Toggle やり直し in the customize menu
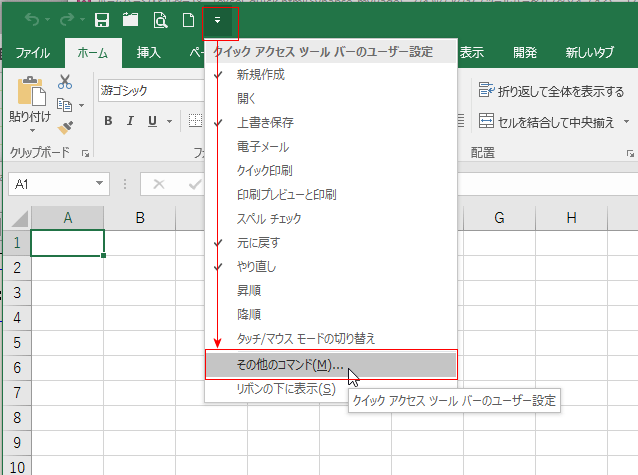The width and height of the screenshot is (638, 475). tap(331, 267)
